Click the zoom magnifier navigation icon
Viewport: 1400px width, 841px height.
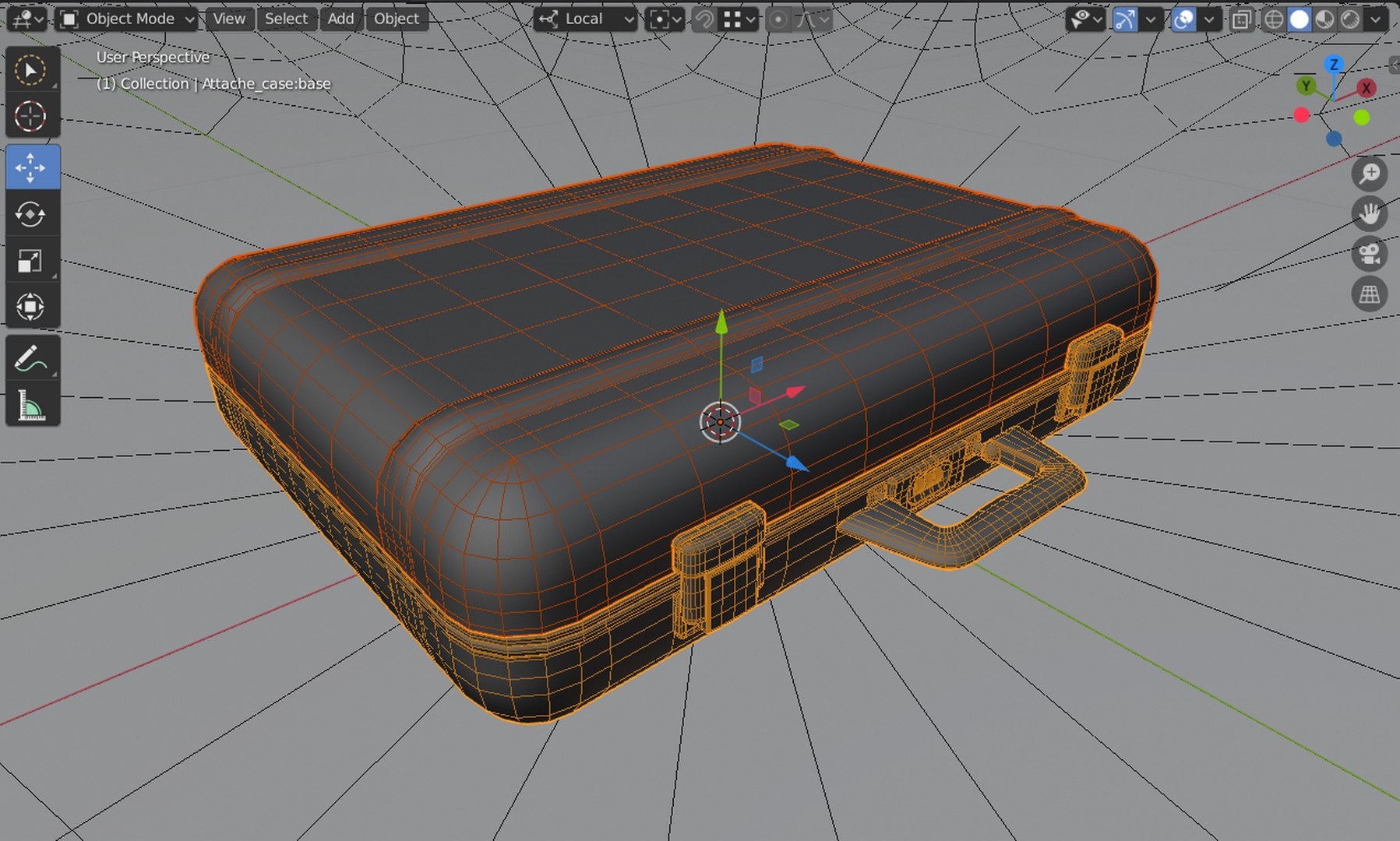pos(1369,173)
